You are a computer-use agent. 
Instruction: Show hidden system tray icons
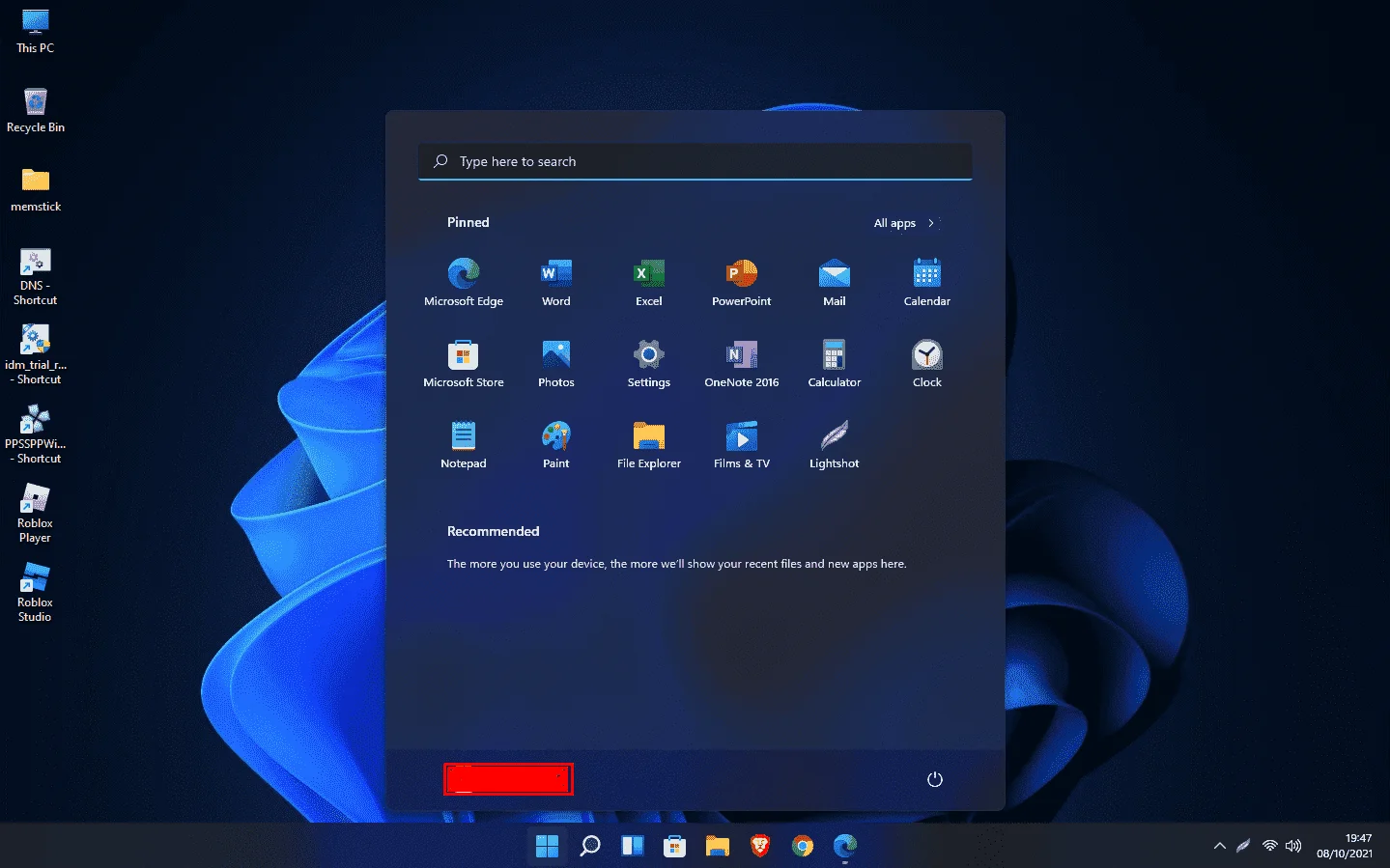[1220, 846]
